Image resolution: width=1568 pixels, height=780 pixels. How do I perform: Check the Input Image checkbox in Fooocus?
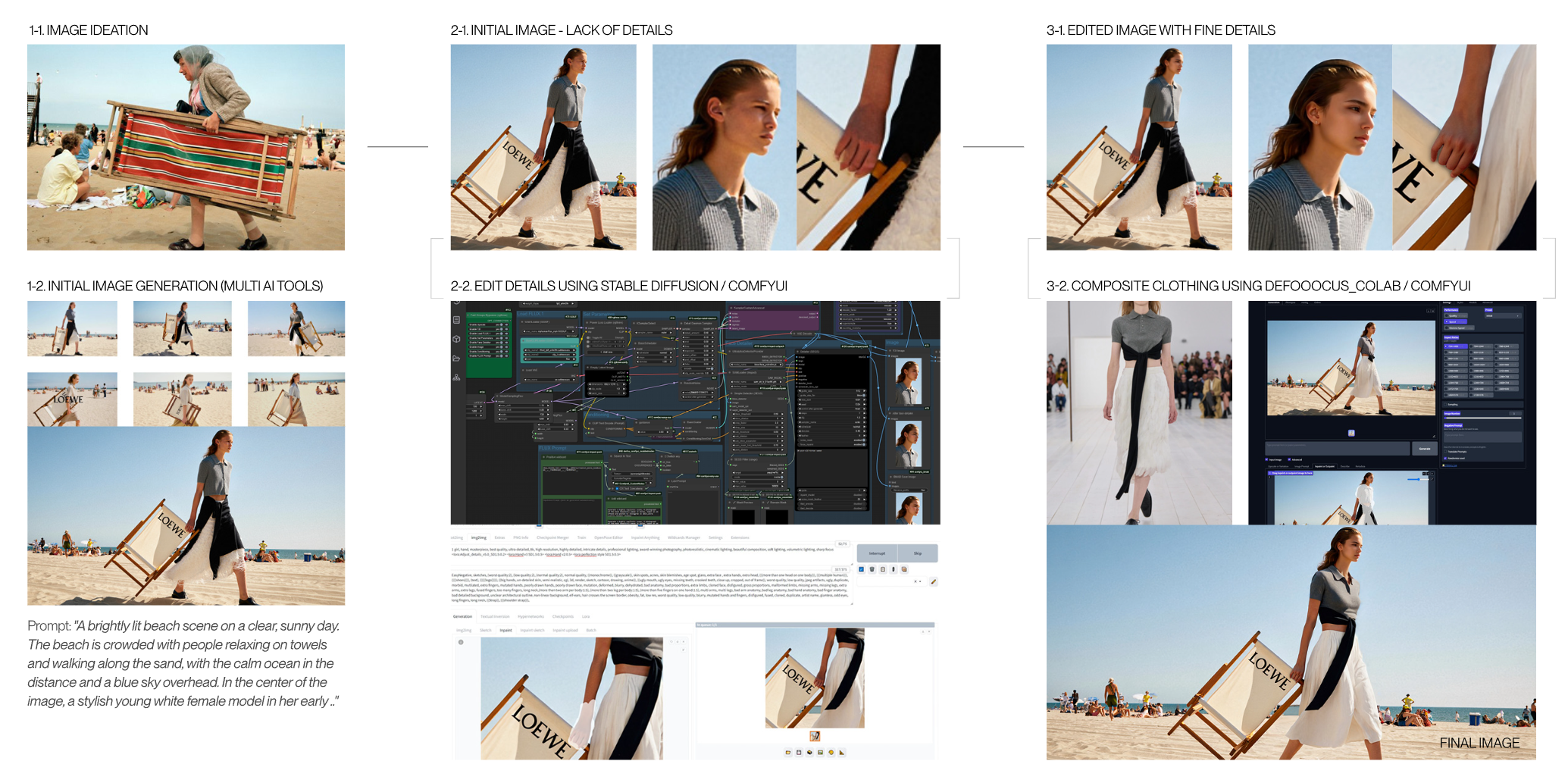click(x=1266, y=459)
